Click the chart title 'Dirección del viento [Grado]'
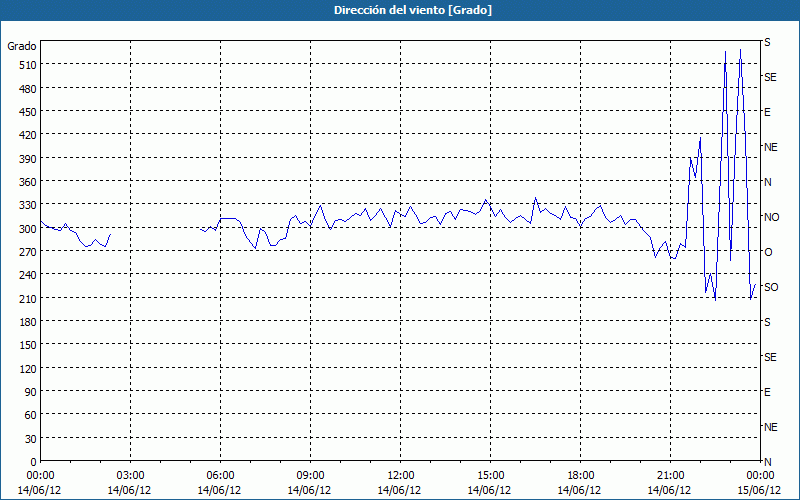 pos(413,10)
